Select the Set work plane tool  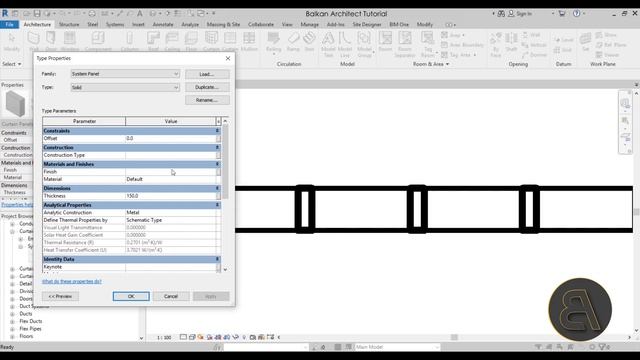585,42
